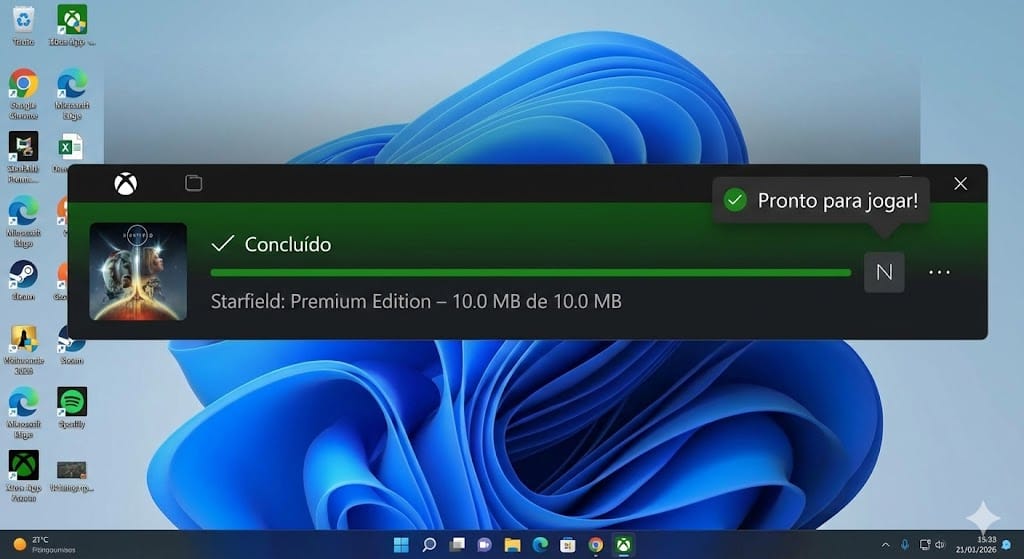Open the Steam desktop shortcut
This screenshot has width=1024, height=559.
click(x=23, y=275)
